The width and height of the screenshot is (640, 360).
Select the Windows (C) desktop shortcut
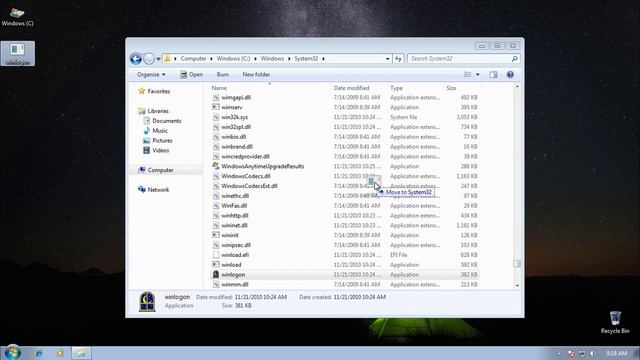coord(18,17)
